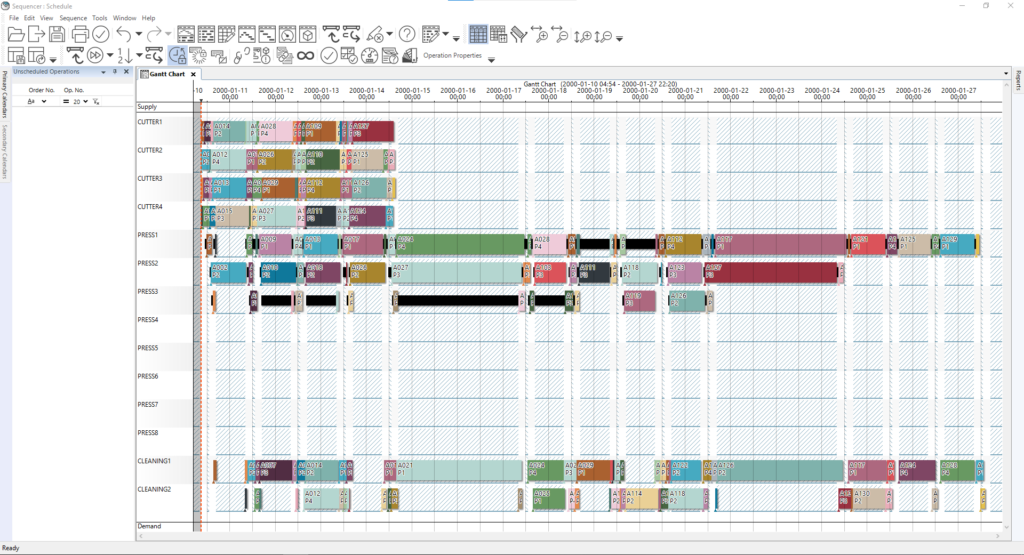
Task: Click the Save disk icon in the toolbar
Action: pos(58,34)
